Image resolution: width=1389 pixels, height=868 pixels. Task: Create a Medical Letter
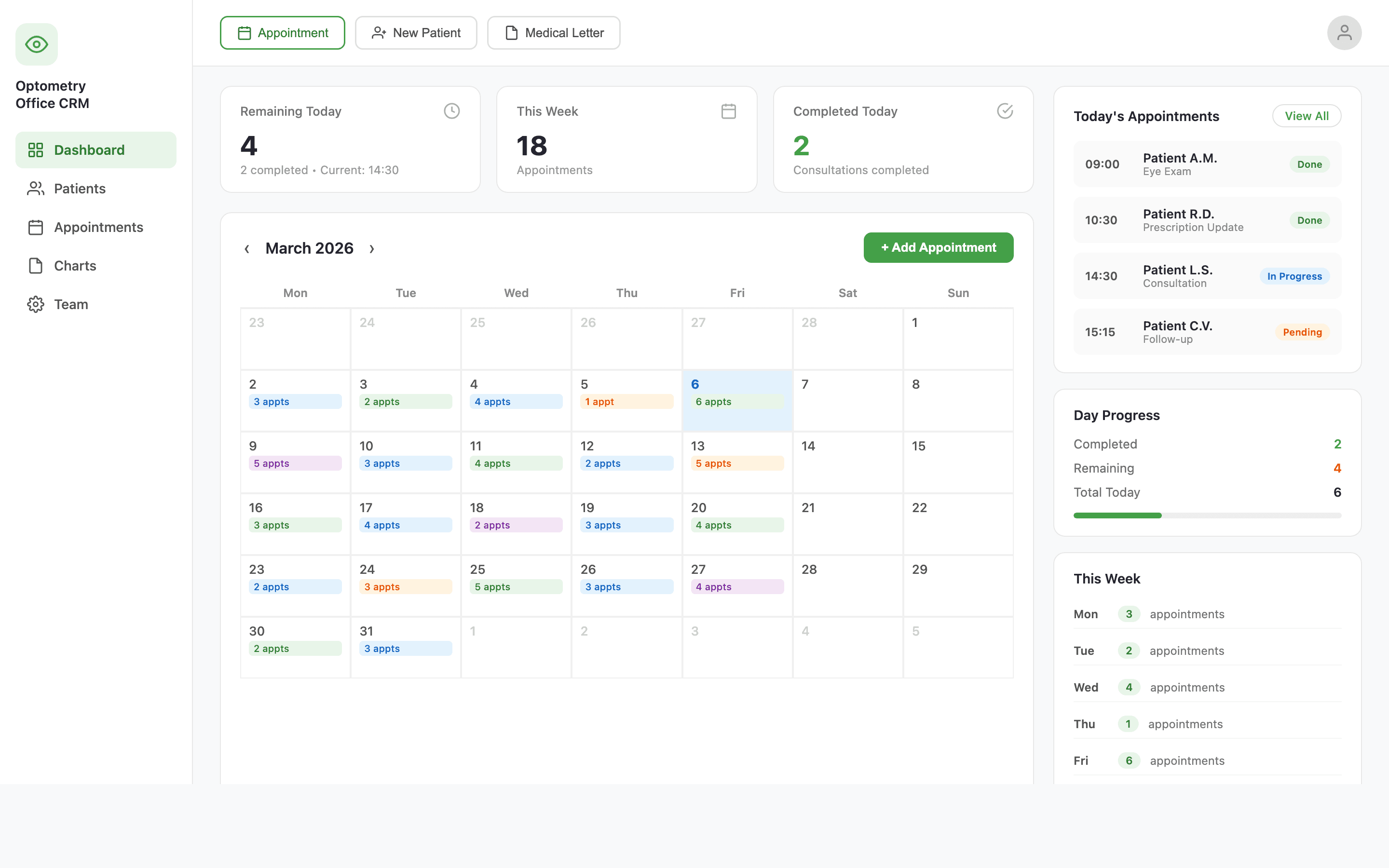553,33
